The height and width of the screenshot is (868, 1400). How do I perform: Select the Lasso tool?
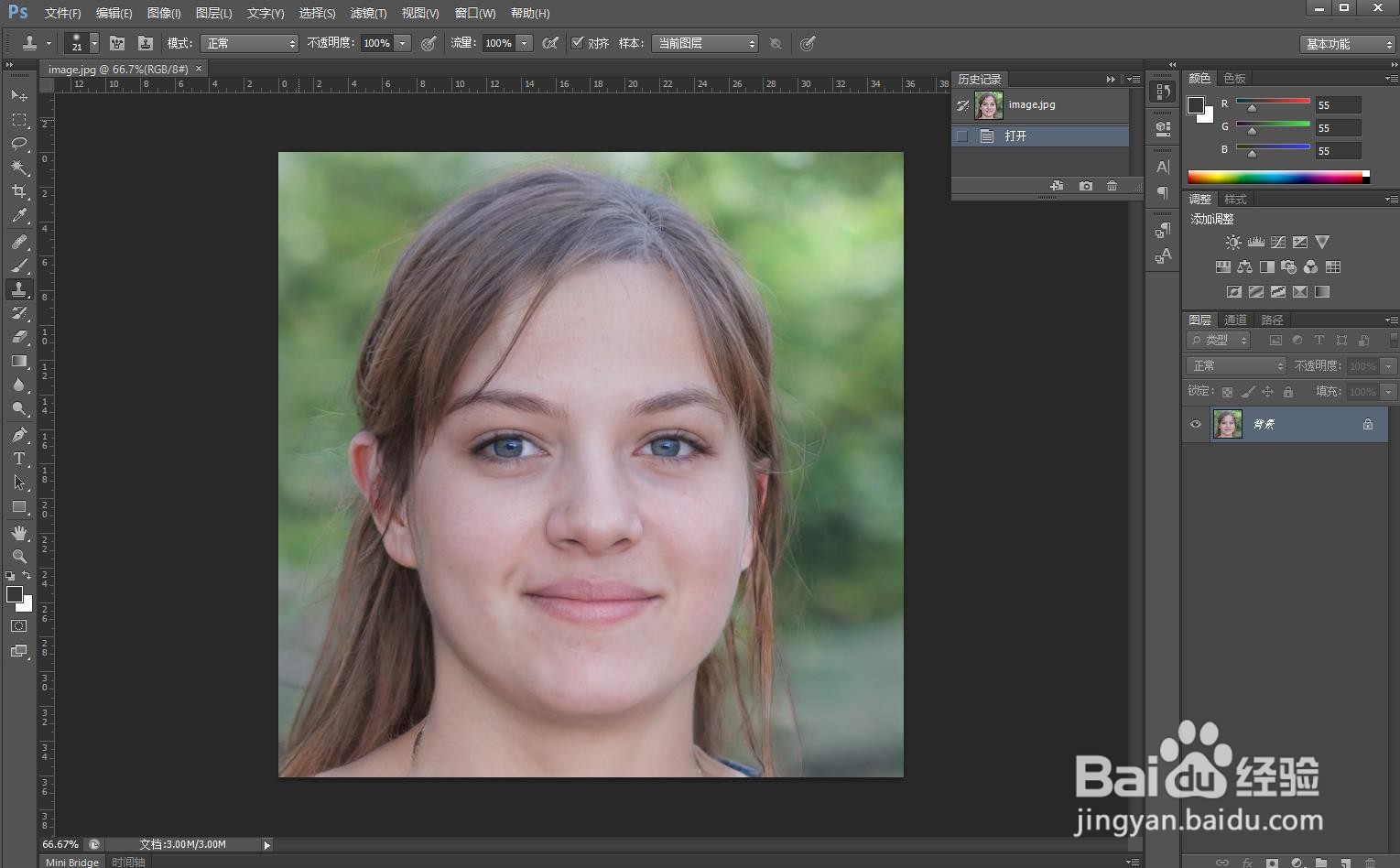19,144
